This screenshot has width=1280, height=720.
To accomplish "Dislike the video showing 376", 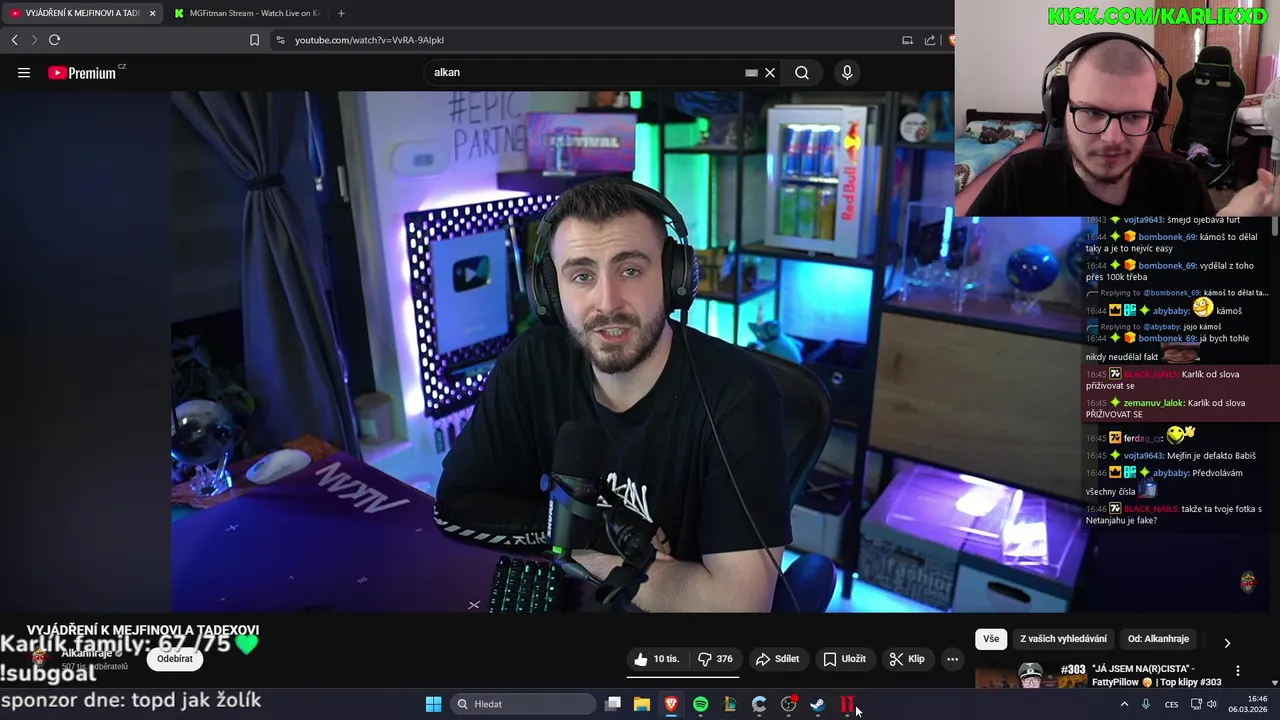I will click(715, 659).
